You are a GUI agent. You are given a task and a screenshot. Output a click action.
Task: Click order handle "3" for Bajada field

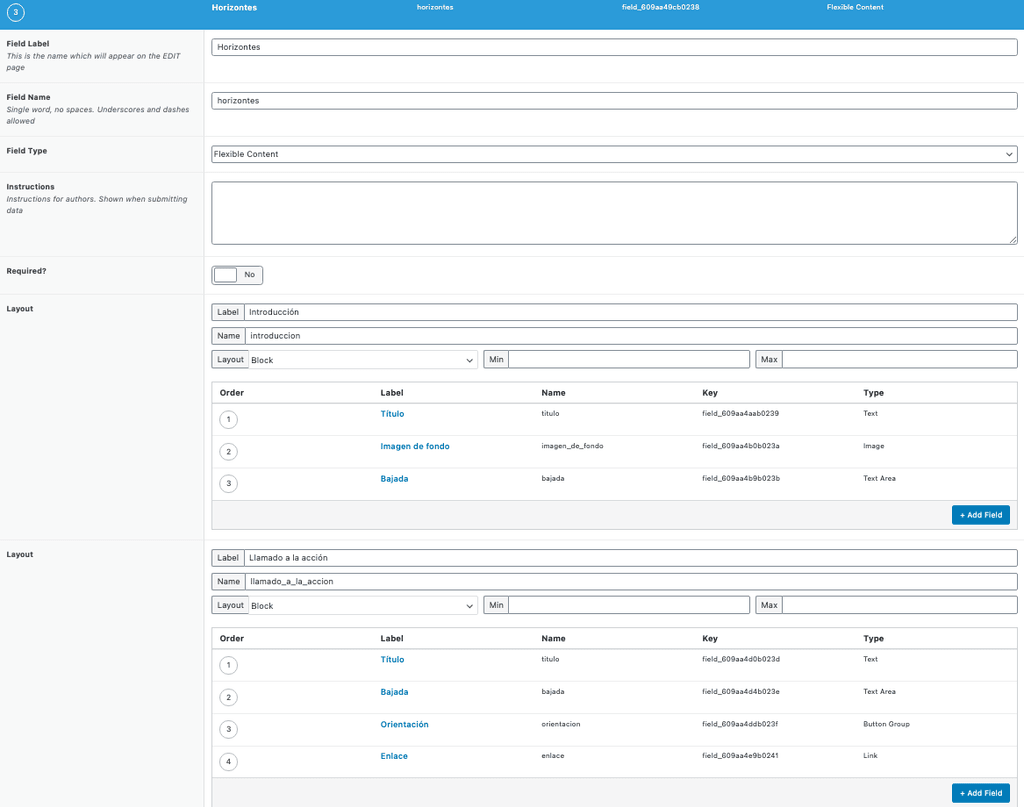pos(228,483)
